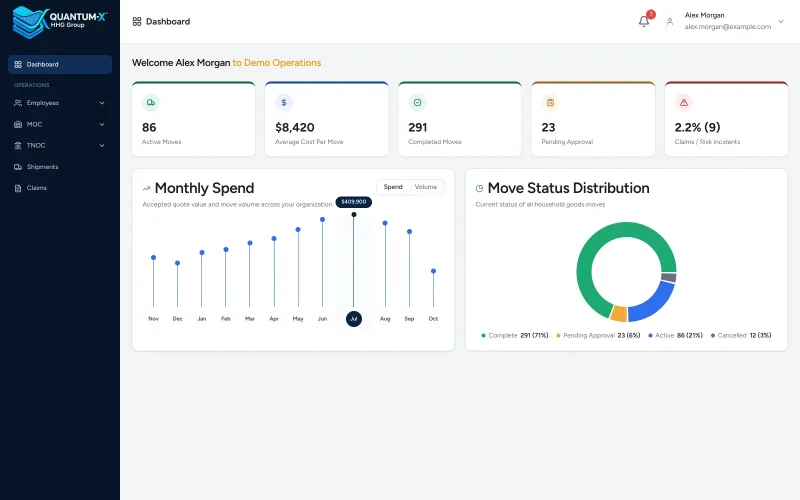Click the trend arrow icon beside Monthly Spend
This screenshot has width=800, height=500.
click(146, 188)
